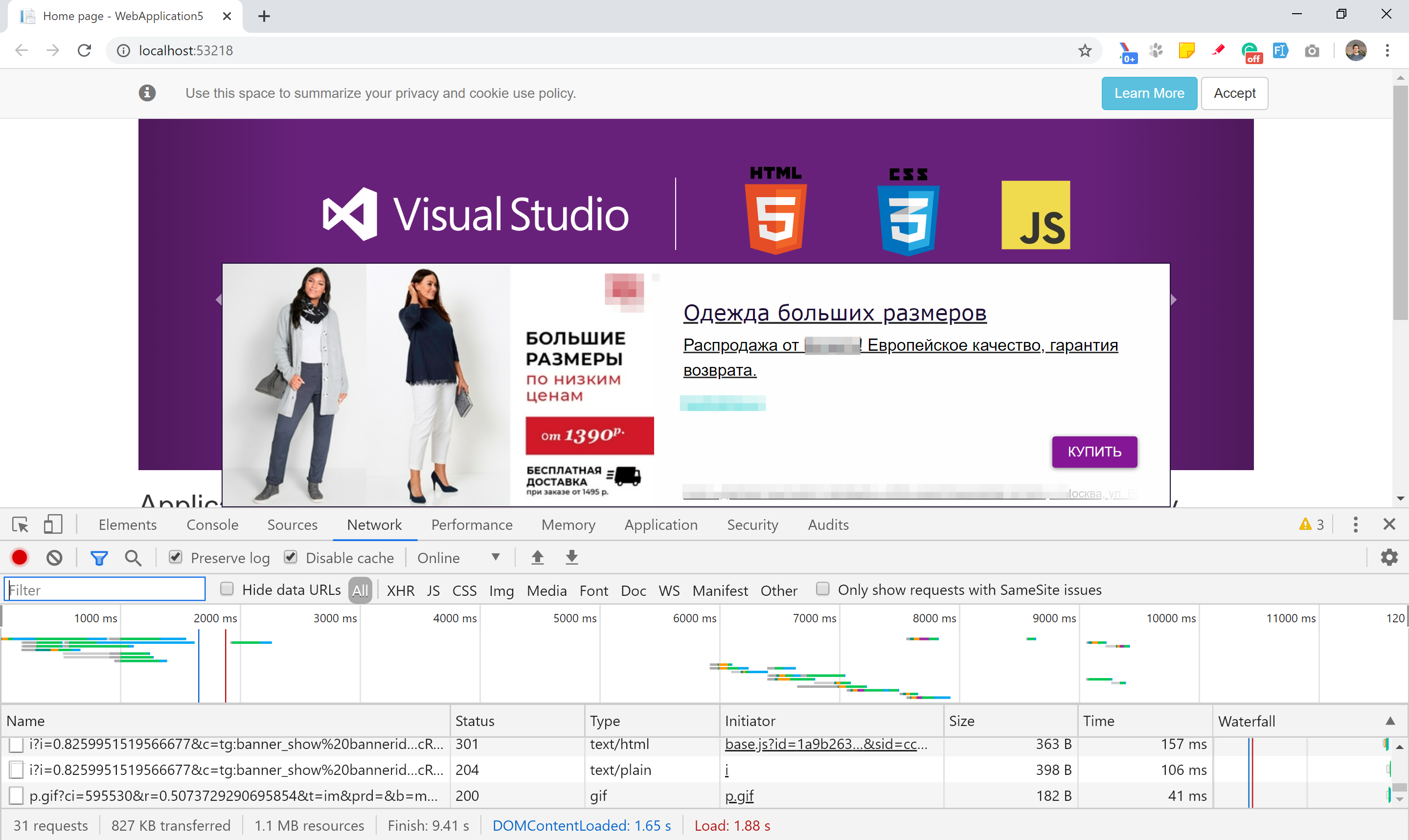Viewport: 1409px width, 840px height.
Task: Click into the Filter text field
Action: 105,590
